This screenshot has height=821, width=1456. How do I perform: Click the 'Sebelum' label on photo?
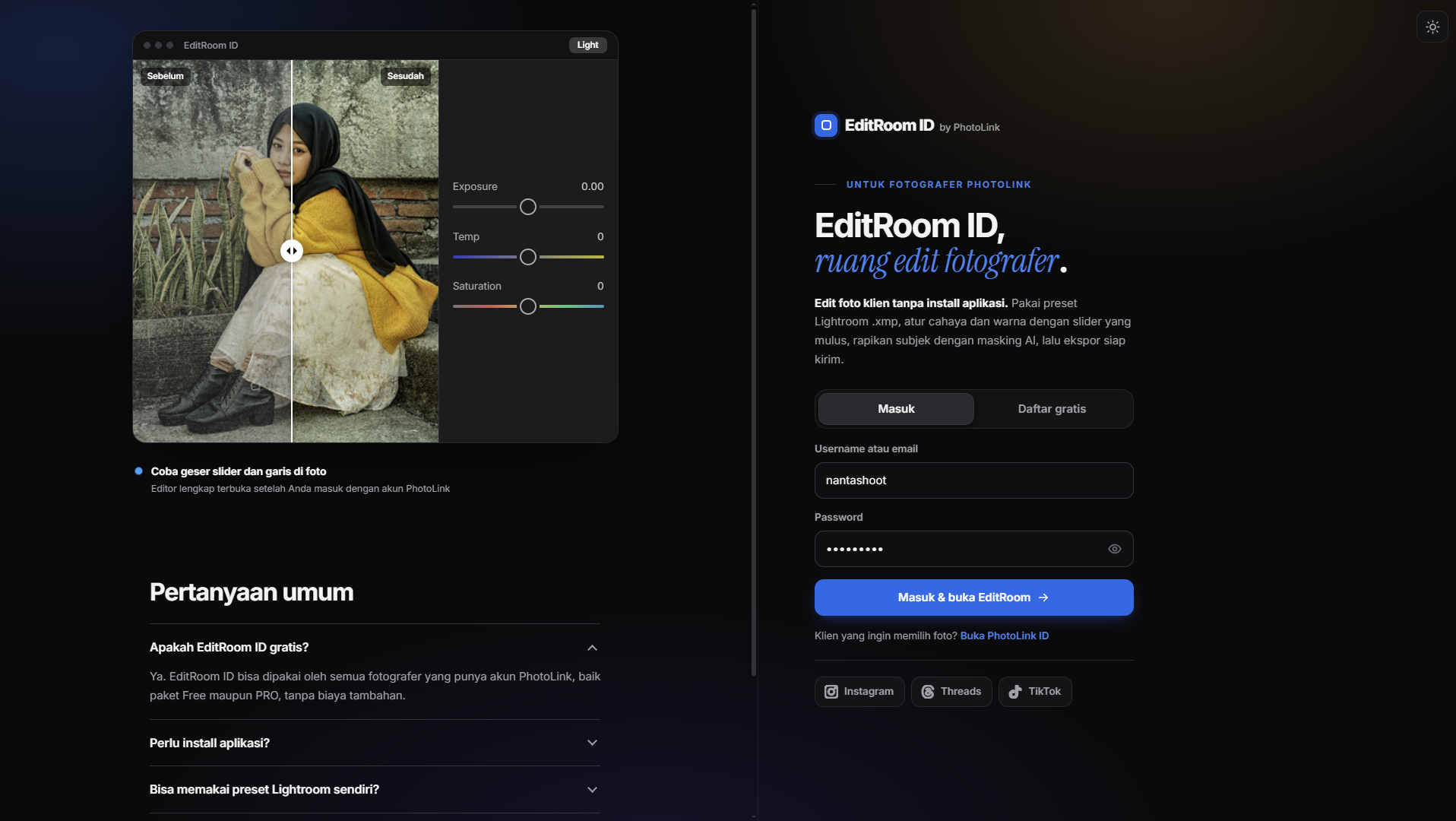(x=166, y=76)
